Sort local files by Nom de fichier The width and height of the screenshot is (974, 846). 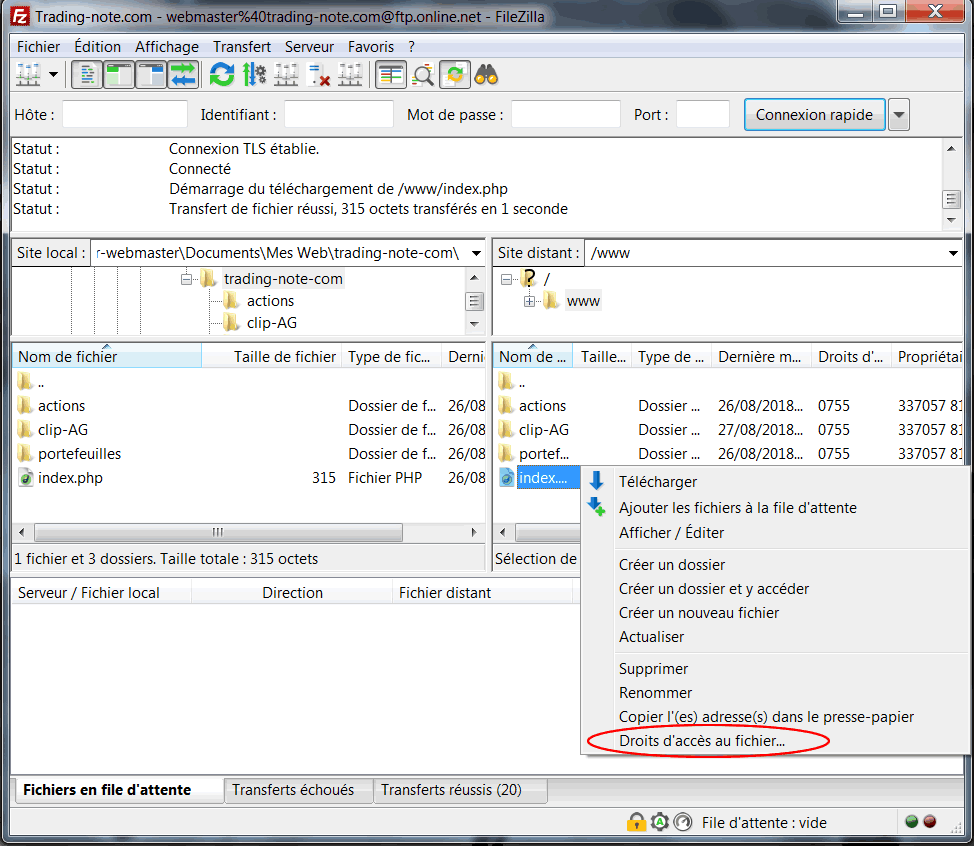pyautogui.click(x=107, y=357)
